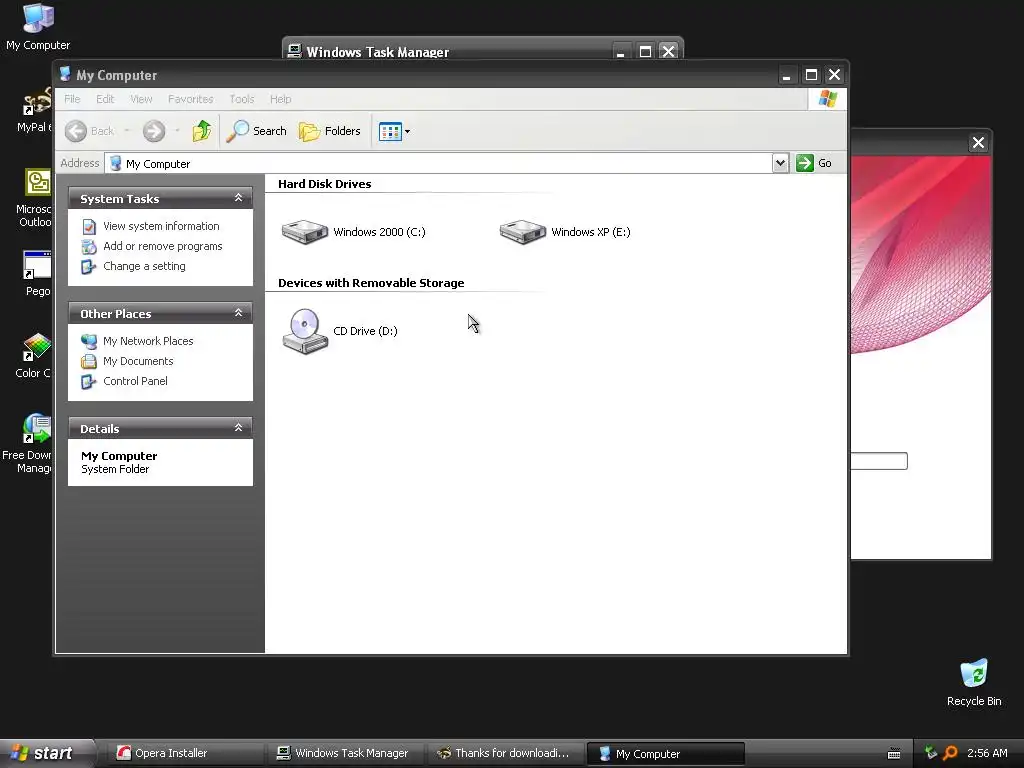Click My Computer taskbar button
This screenshot has width=1024, height=768.
tap(665, 754)
